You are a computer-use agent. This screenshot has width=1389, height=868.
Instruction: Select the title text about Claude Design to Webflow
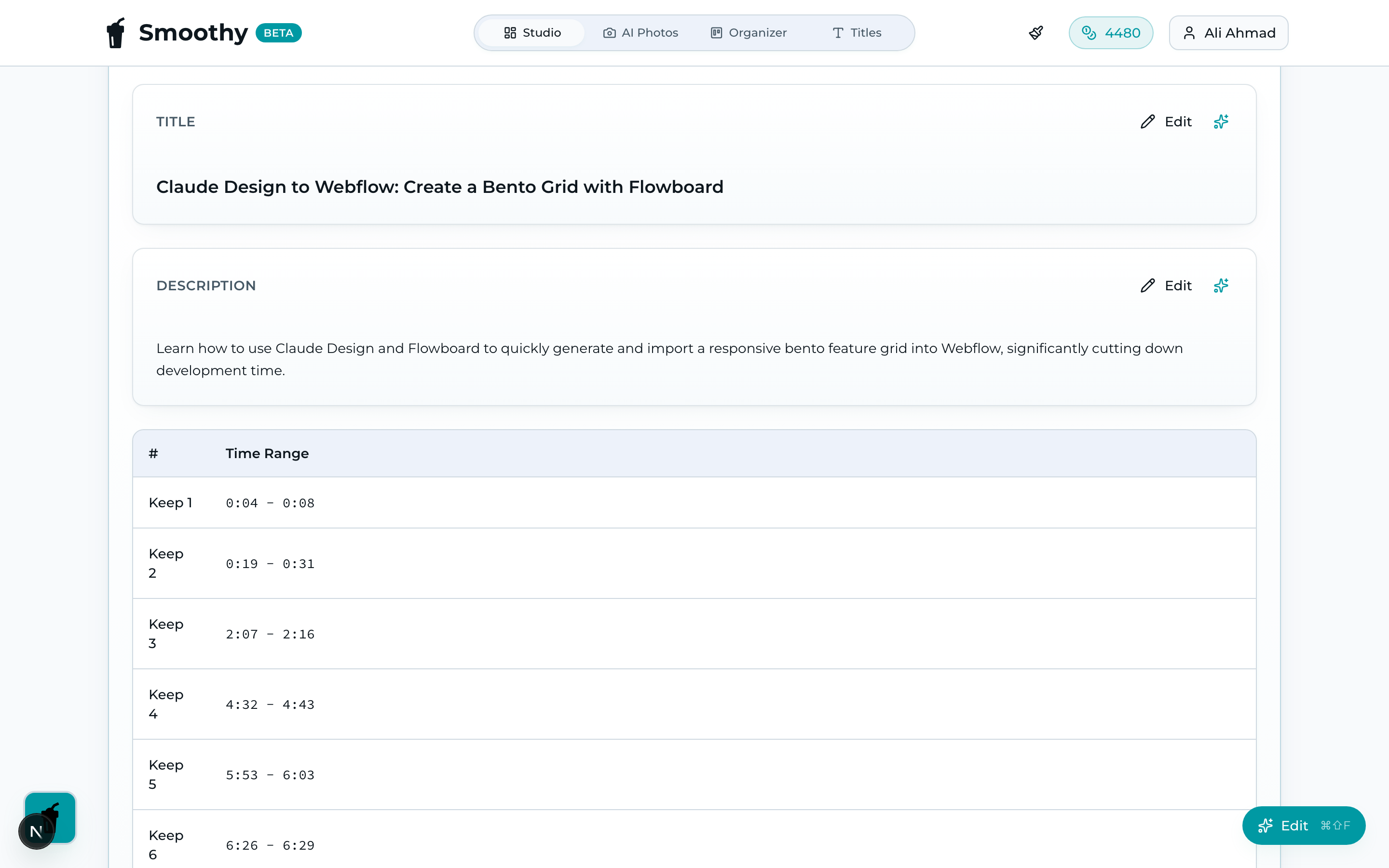coord(440,187)
